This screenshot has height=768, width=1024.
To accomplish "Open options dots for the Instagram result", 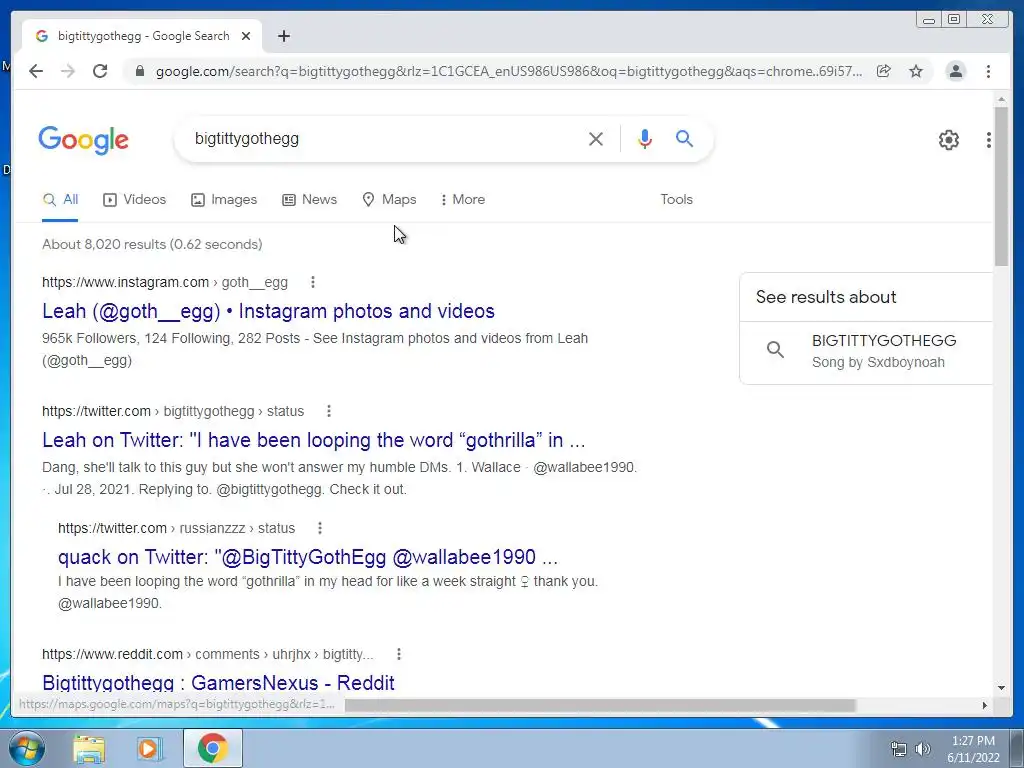I will tap(313, 282).
